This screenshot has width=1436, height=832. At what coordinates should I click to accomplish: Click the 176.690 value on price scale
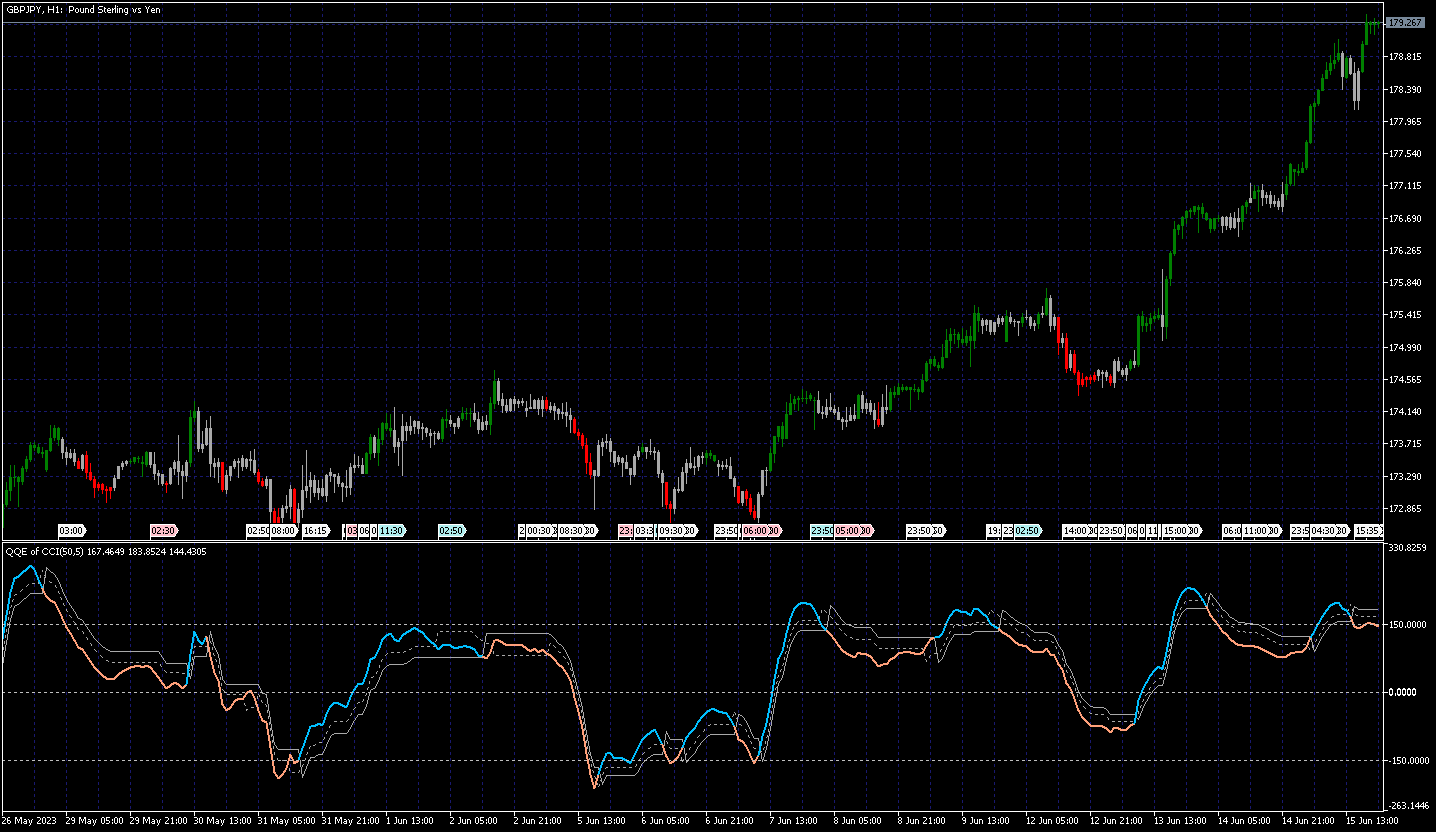(1406, 218)
